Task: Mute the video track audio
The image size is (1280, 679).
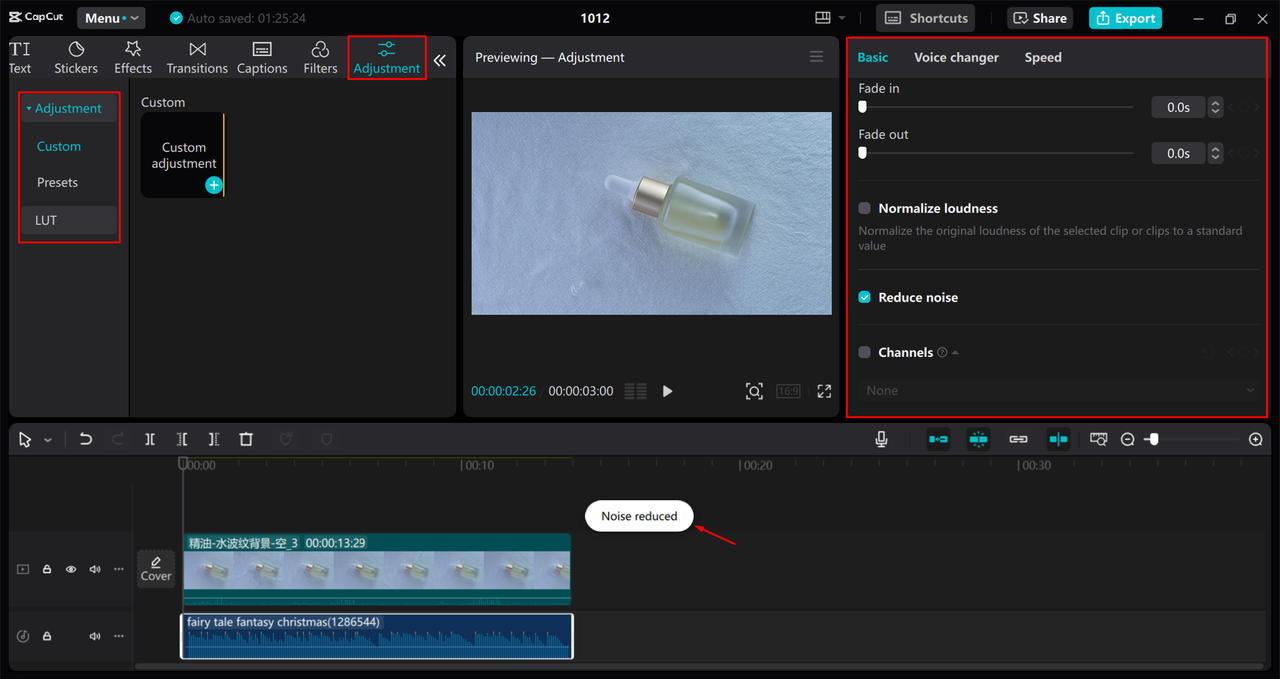Action: [x=95, y=569]
